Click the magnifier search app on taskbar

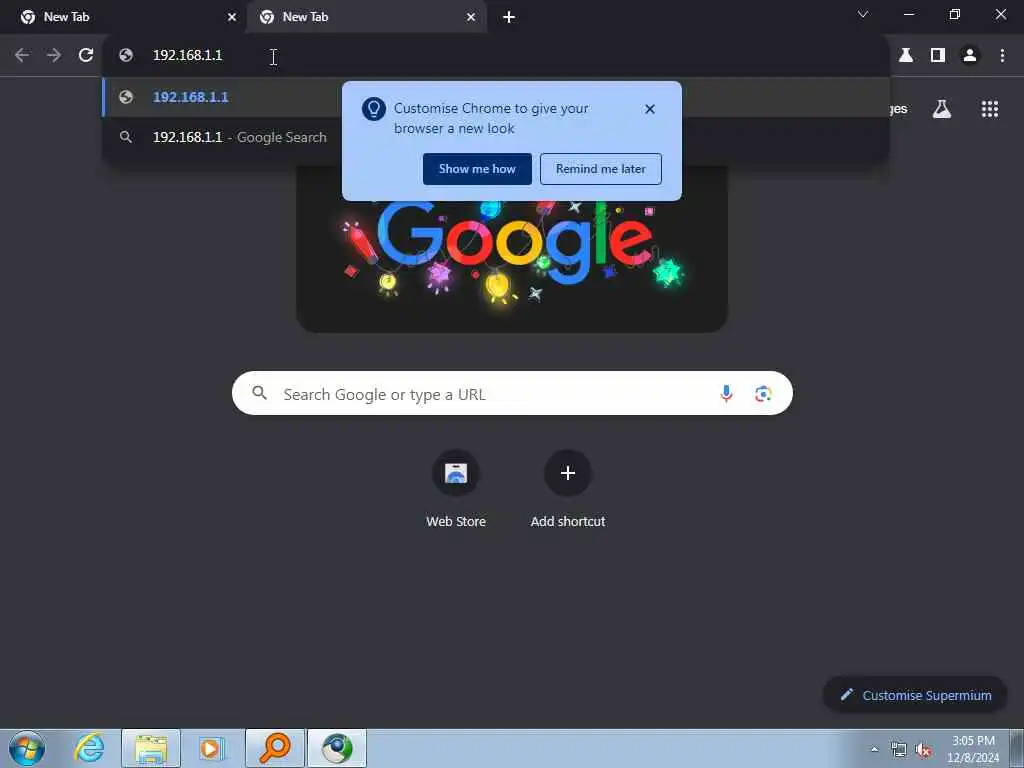point(275,748)
